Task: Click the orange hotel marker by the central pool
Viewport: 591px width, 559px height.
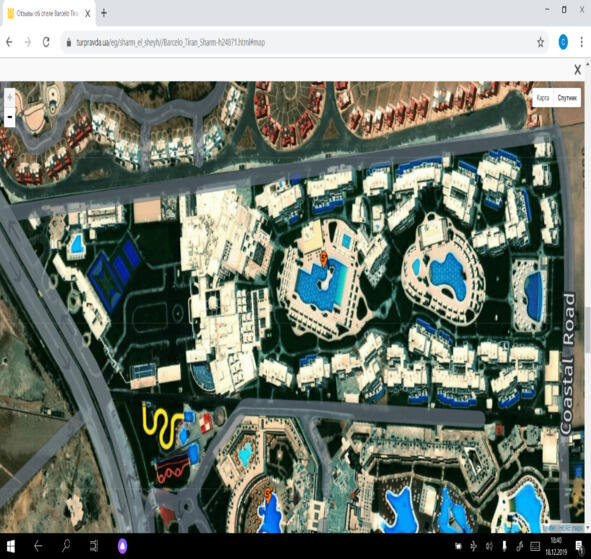Action: tap(324, 259)
